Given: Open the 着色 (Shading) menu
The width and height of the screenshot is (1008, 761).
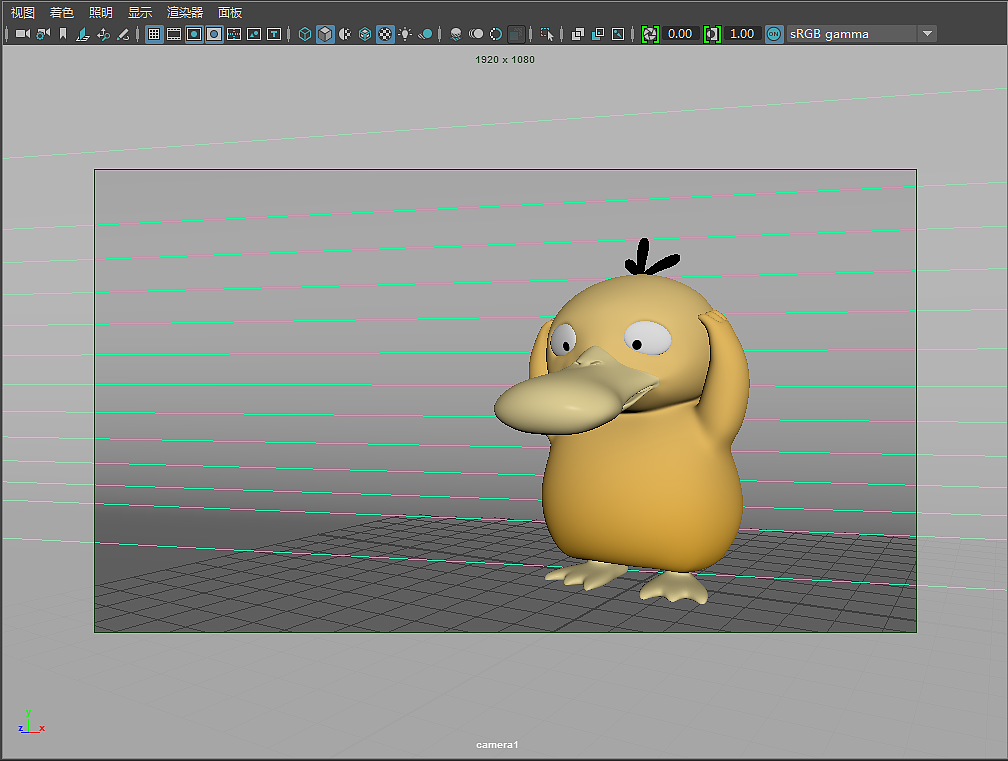Looking at the screenshot, I should [x=62, y=13].
